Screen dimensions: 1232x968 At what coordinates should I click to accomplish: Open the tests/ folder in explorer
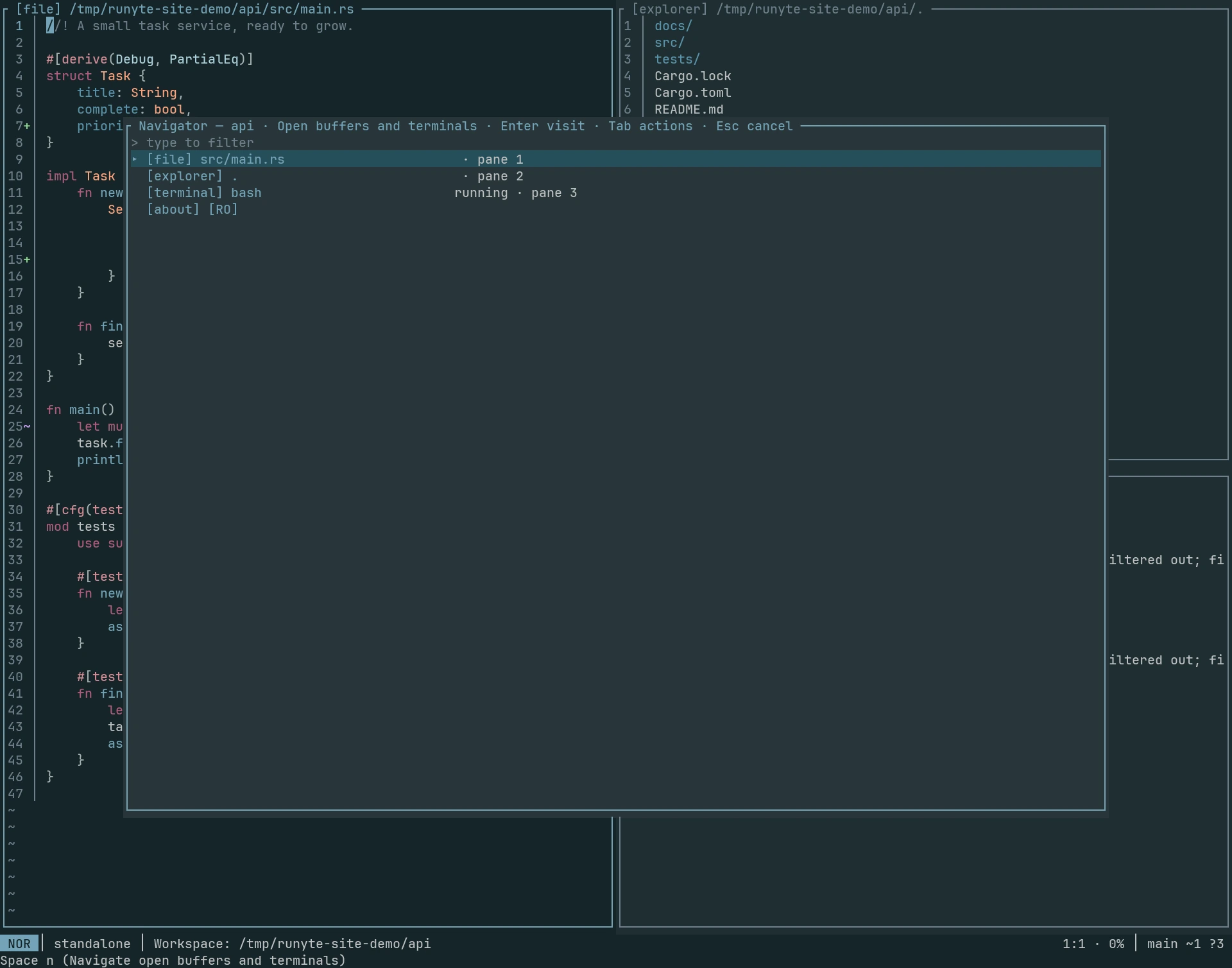677,59
